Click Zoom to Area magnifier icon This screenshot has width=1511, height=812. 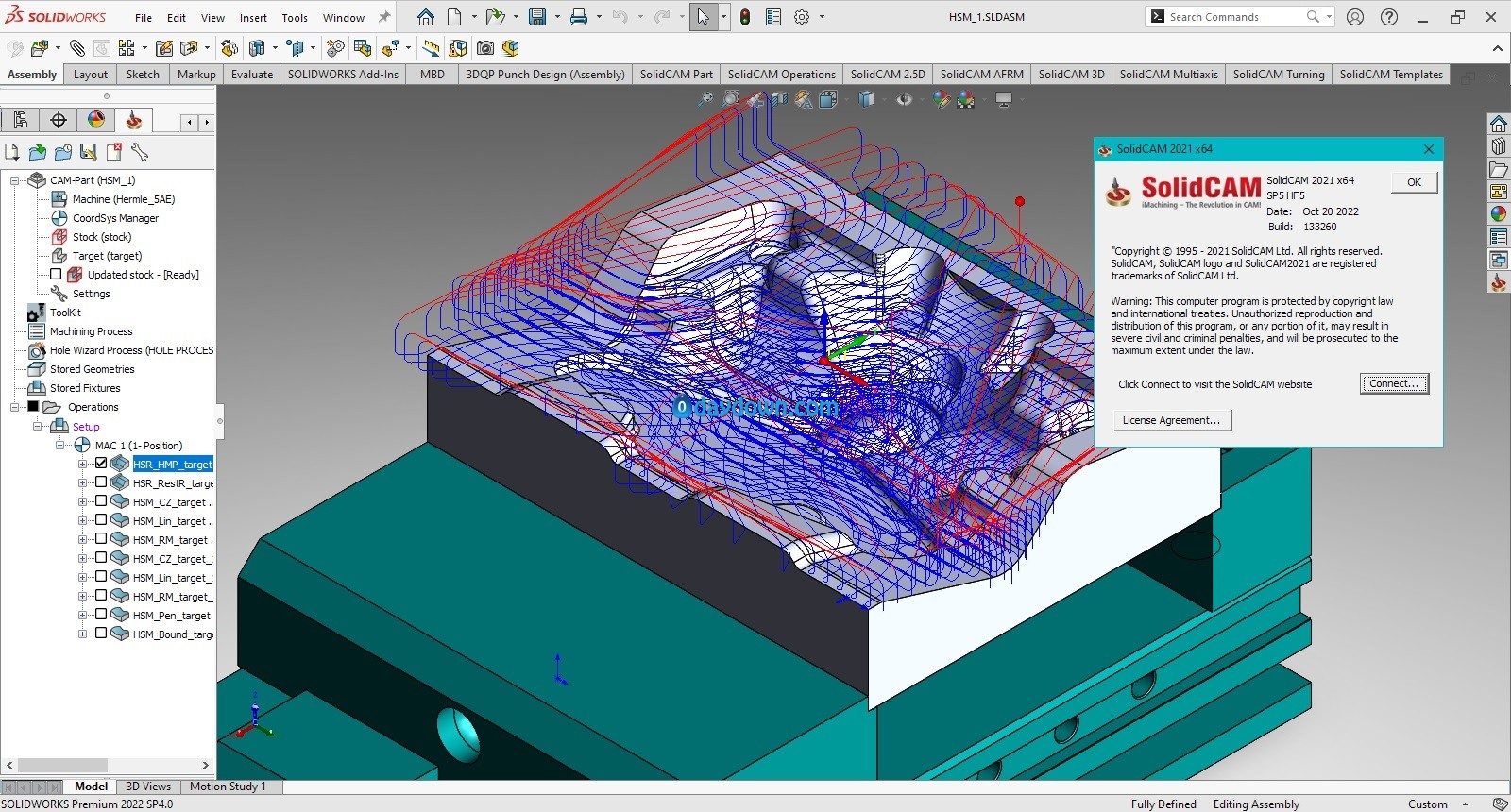[x=731, y=99]
